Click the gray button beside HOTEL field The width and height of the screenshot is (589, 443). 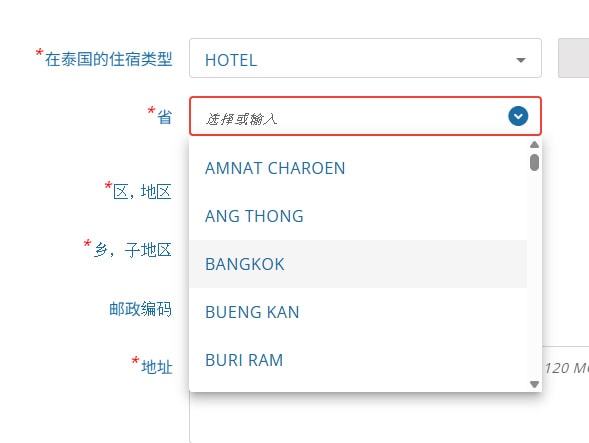574,58
